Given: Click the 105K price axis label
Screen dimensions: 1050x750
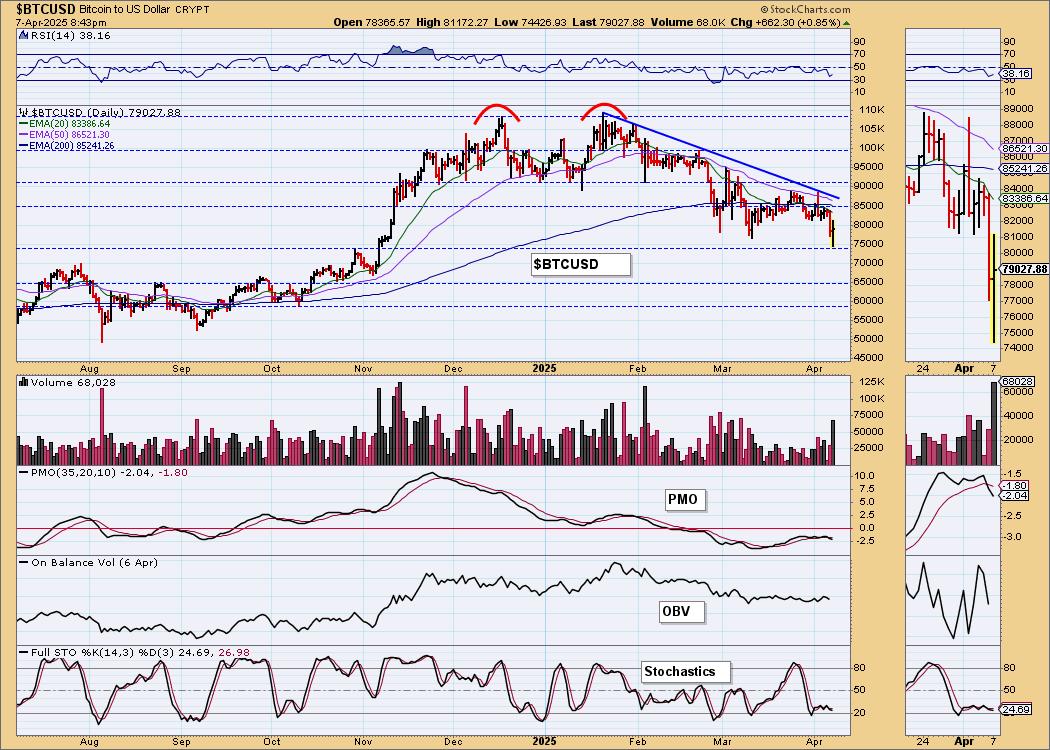Looking at the screenshot, I should (x=870, y=129).
